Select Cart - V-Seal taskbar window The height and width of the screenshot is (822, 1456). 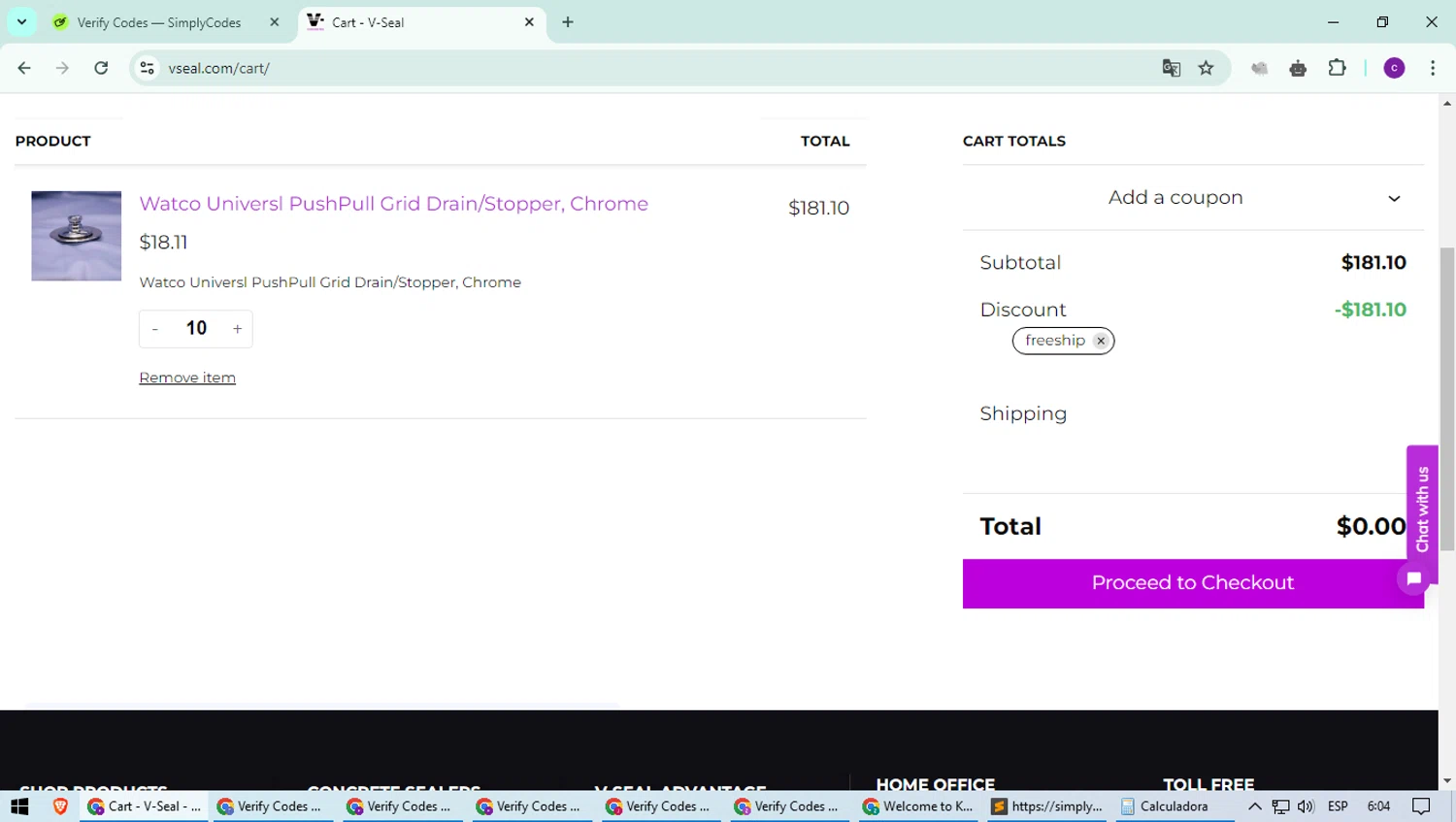[x=144, y=806]
